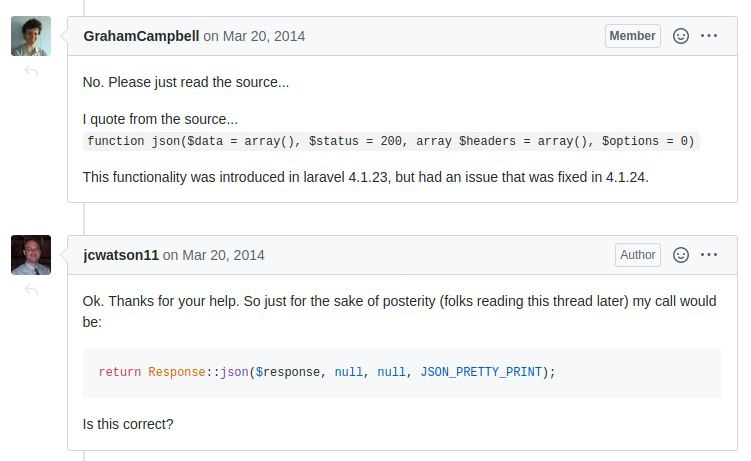The width and height of the screenshot is (751, 461).
Task: Open GrahamCampbell's avatar profile picture
Action: pos(30,36)
